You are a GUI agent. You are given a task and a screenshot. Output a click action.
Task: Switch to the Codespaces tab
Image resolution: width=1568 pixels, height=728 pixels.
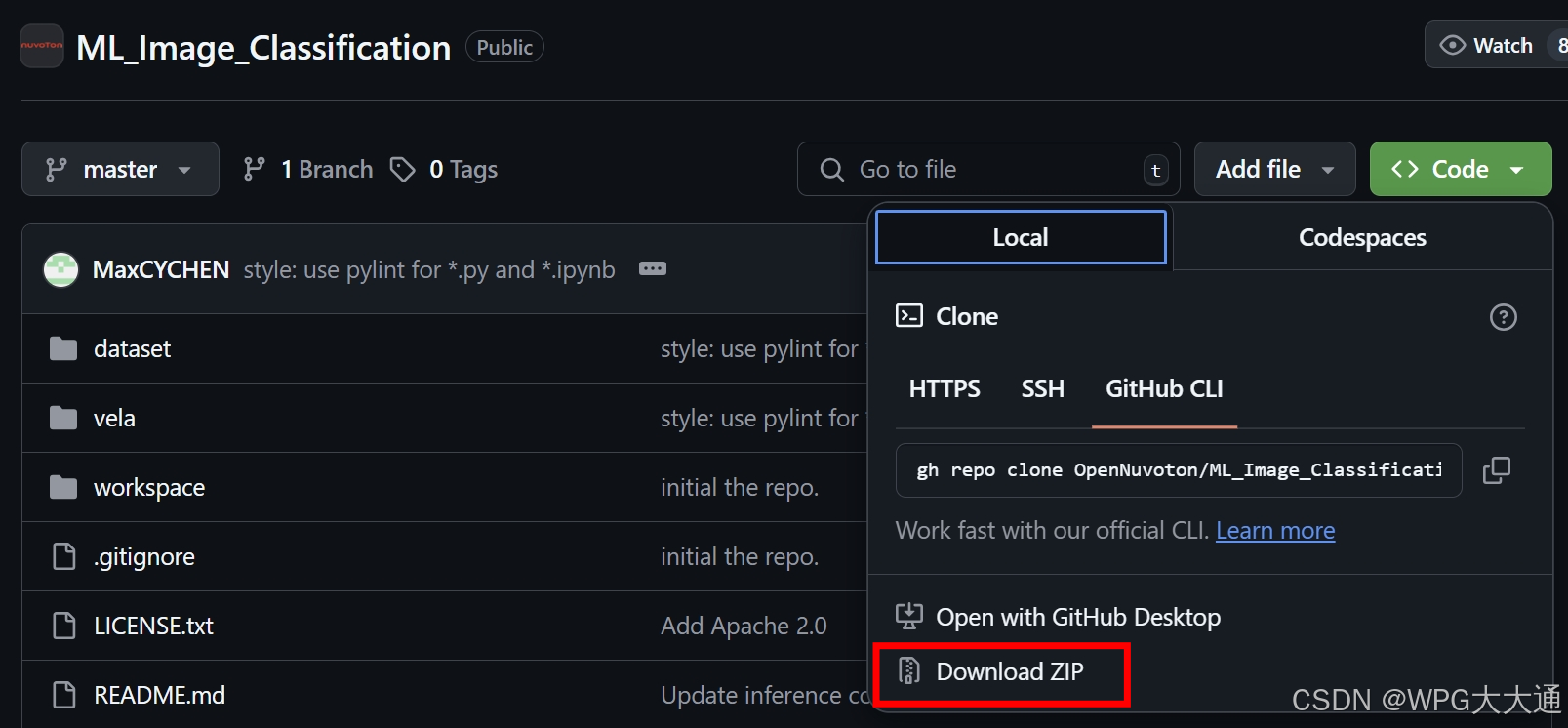(x=1362, y=237)
